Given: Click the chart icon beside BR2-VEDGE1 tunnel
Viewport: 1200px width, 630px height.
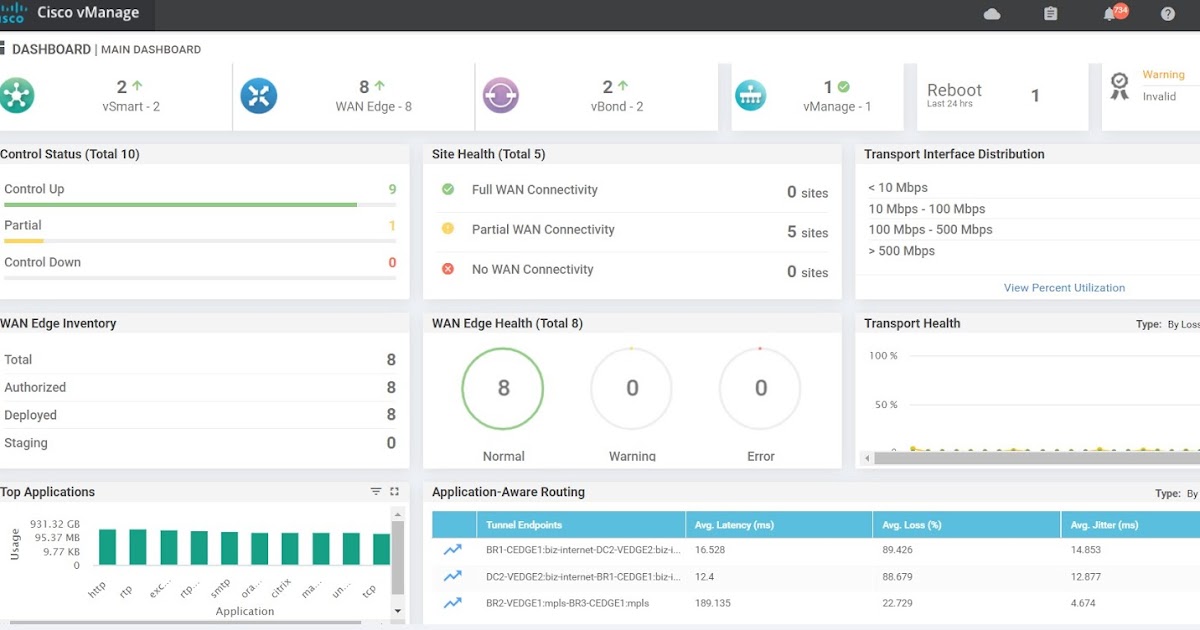Looking at the screenshot, I should [x=455, y=602].
